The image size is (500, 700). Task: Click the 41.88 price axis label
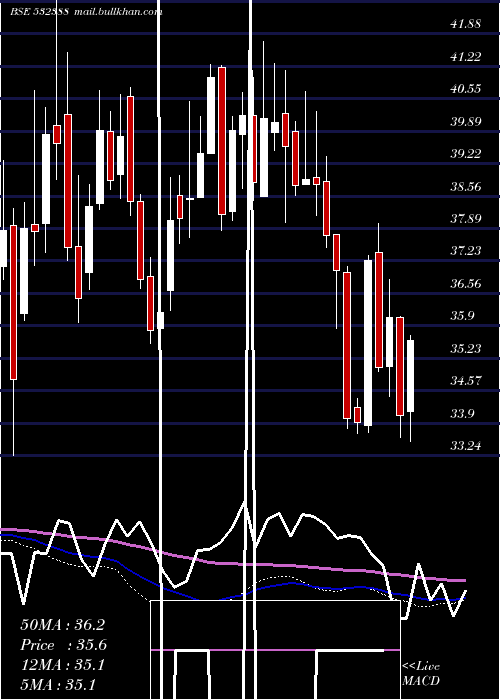[466, 24]
